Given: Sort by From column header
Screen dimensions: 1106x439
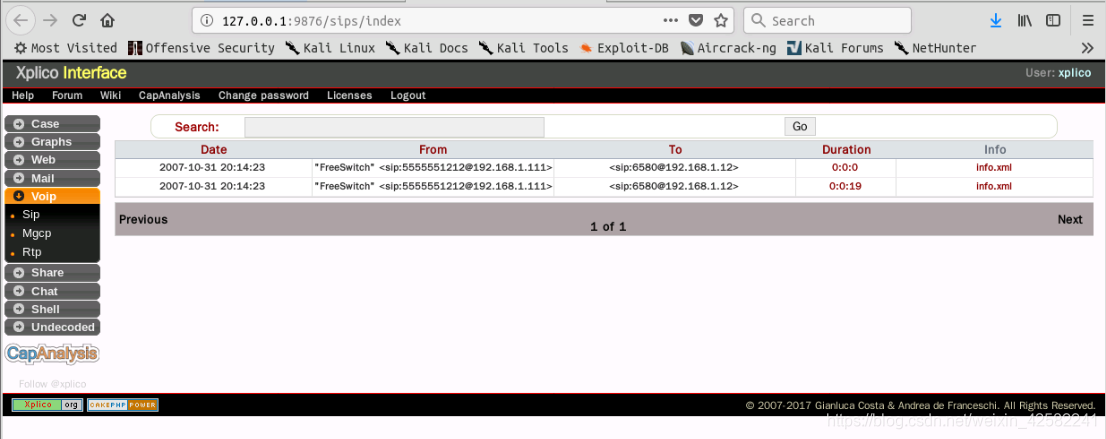Looking at the screenshot, I should 433,150.
